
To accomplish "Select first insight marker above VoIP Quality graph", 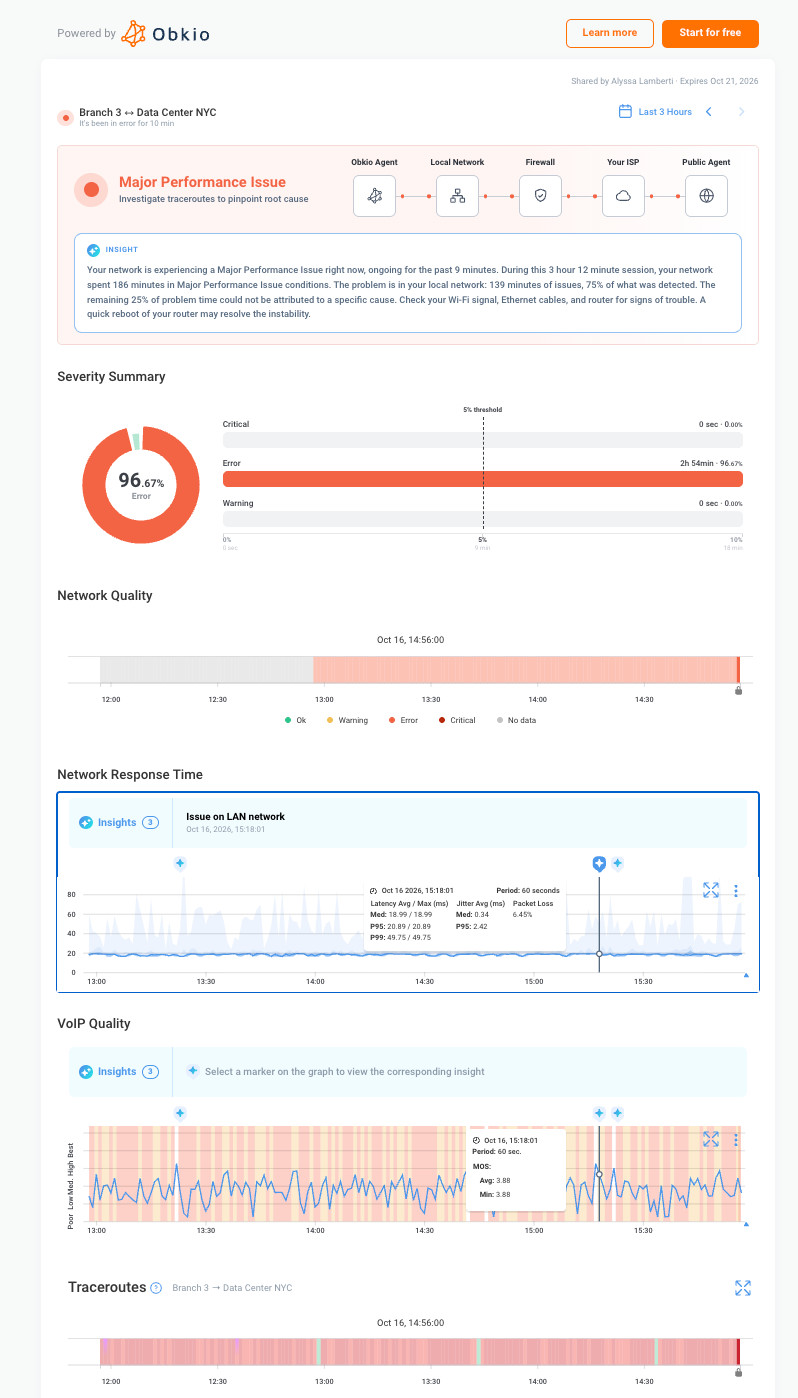I will pos(180,1113).
